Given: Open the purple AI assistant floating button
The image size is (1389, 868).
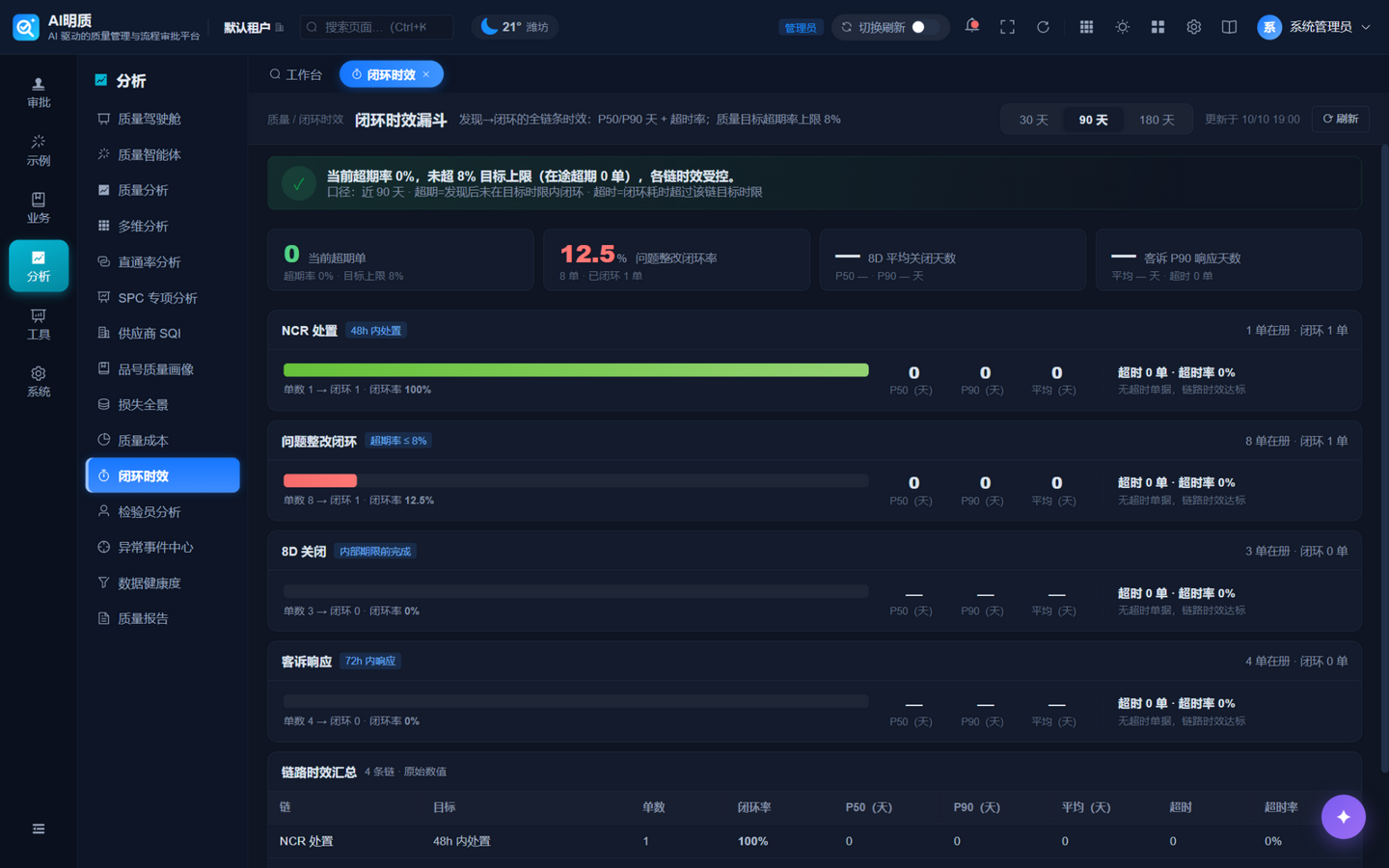Looking at the screenshot, I should click(x=1343, y=817).
